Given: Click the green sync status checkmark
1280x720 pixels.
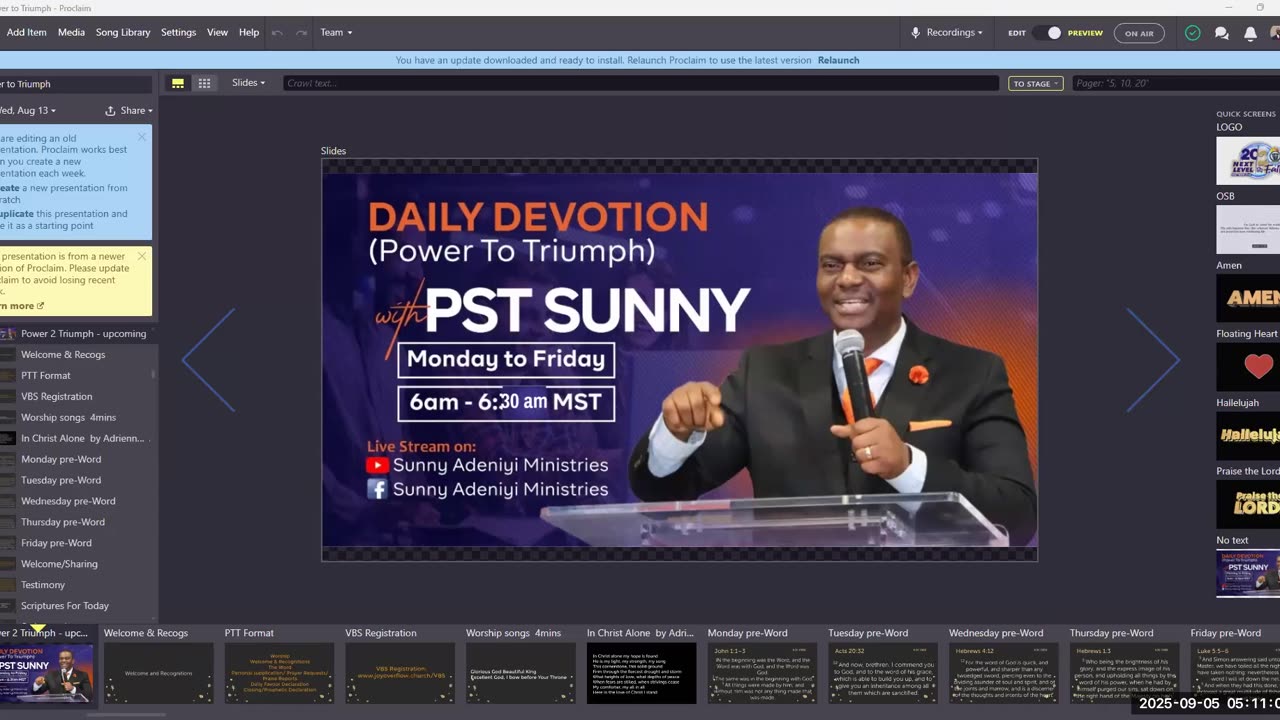Looking at the screenshot, I should [x=1193, y=33].
